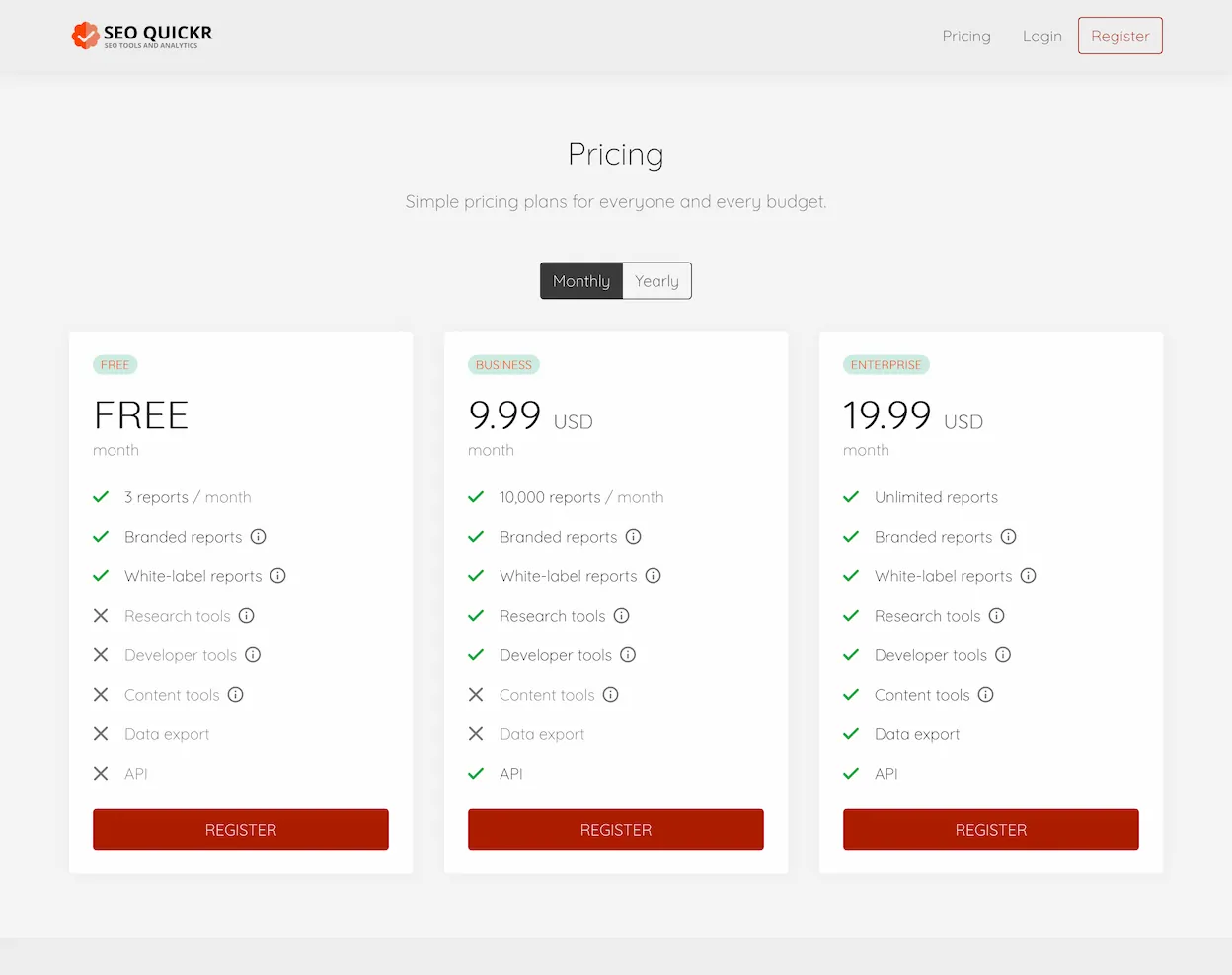Click the Developer tools info icon in Free plan
1232x975 pixels.
click(252, 654)
